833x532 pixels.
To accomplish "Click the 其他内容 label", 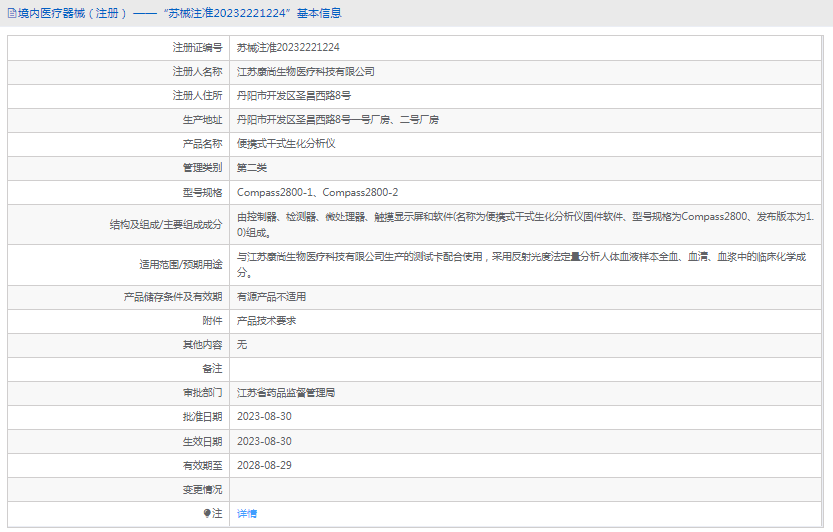I will point(202,345).
